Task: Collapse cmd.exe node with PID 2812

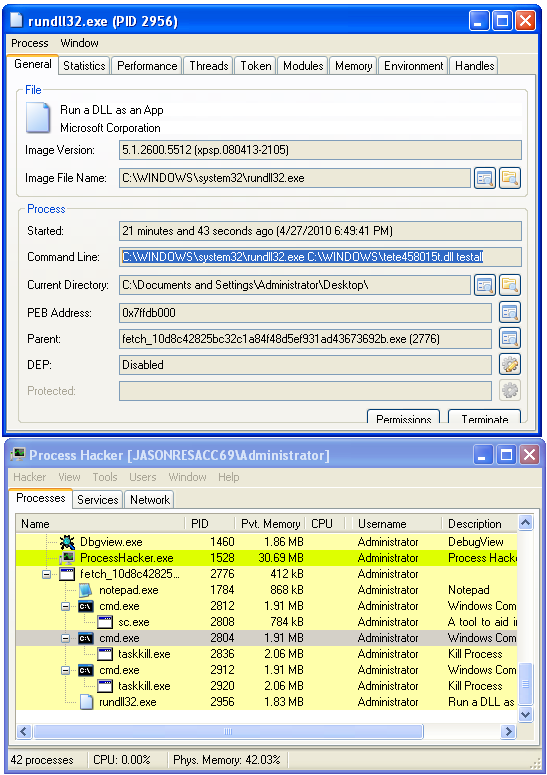Action: point(65,606)
